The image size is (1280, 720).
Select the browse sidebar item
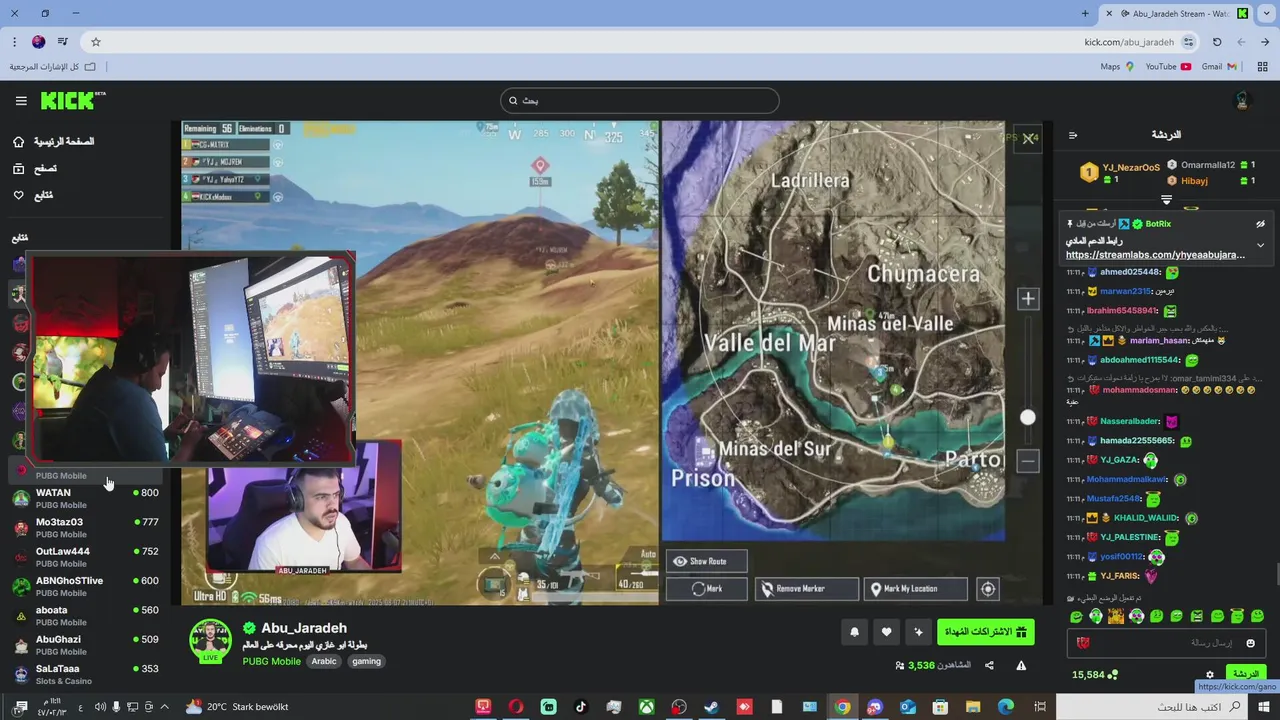coord(35,169)
